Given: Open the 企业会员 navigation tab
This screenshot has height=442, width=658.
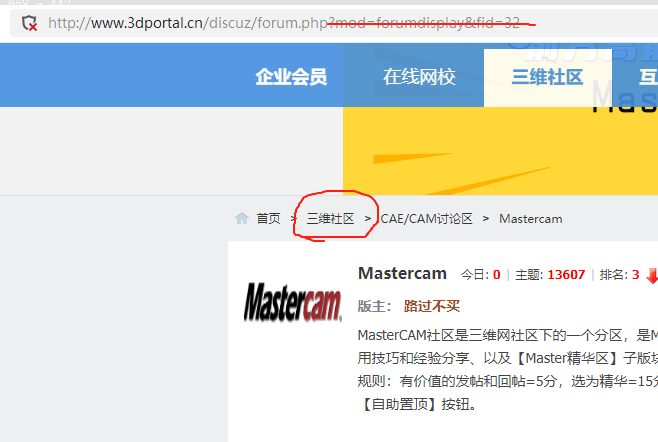Looking at the screenshot, I should [291, 77].
